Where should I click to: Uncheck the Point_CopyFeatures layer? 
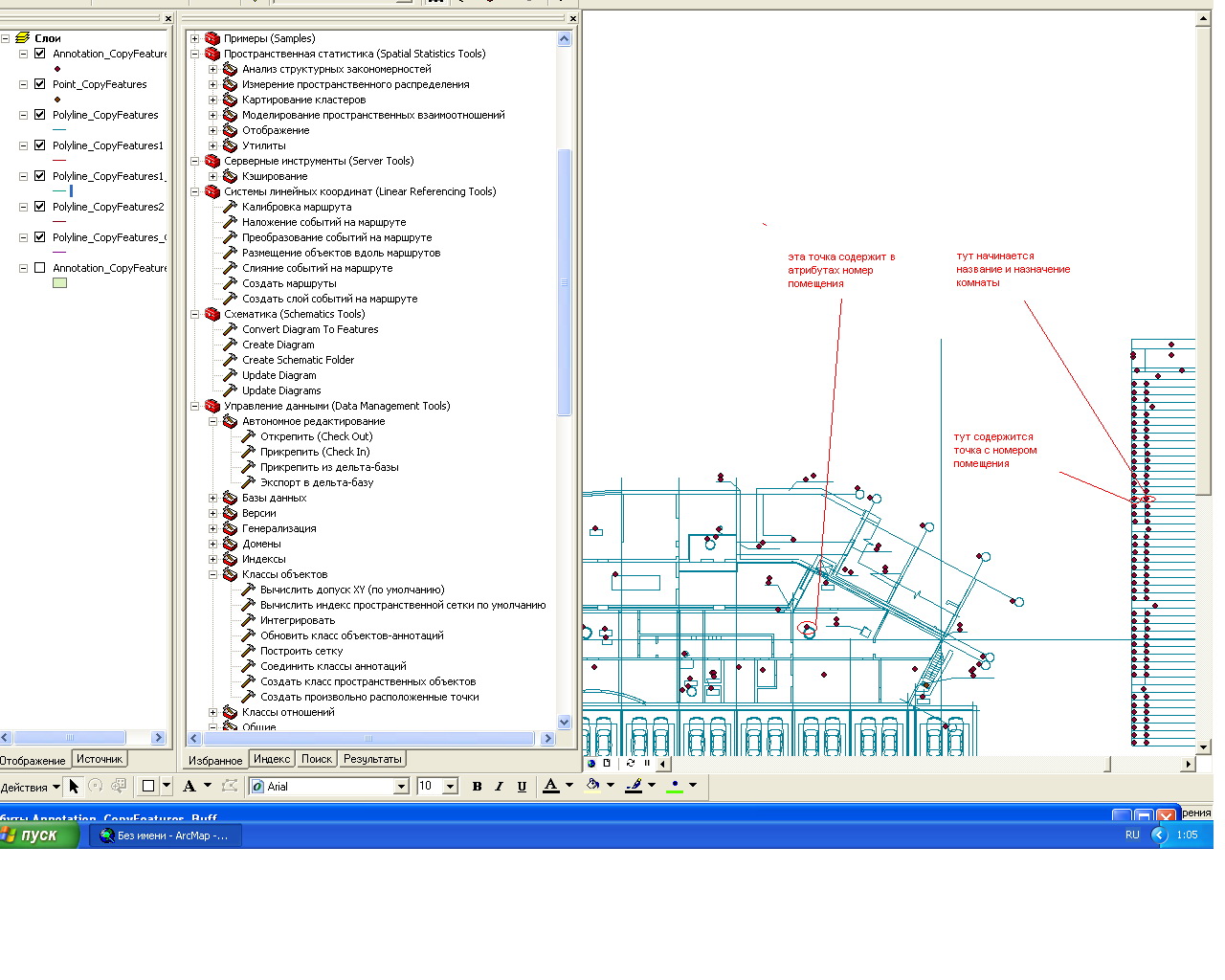pos(39,84)
